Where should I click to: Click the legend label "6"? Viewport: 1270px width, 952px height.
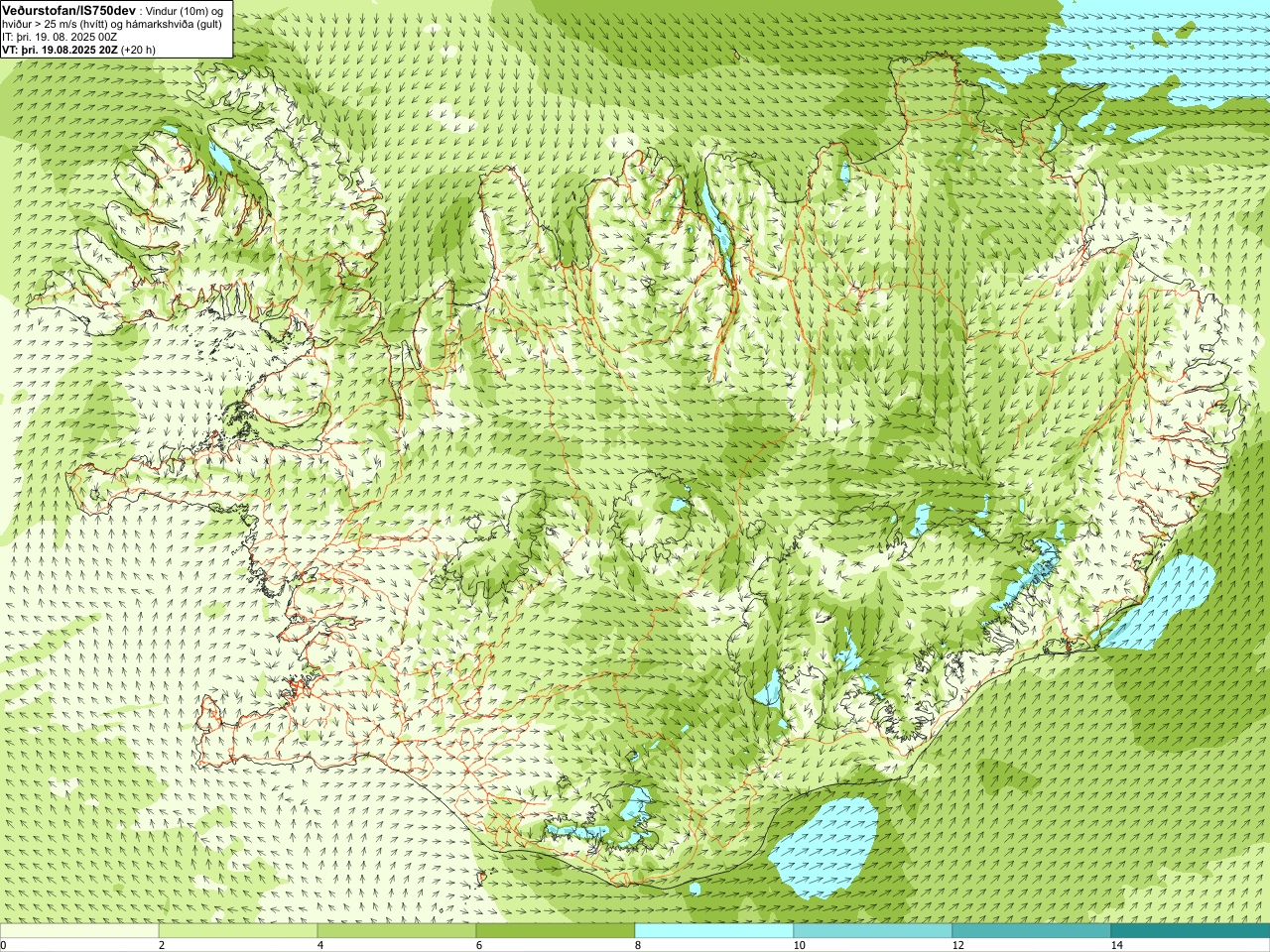[x=478, y=945]
